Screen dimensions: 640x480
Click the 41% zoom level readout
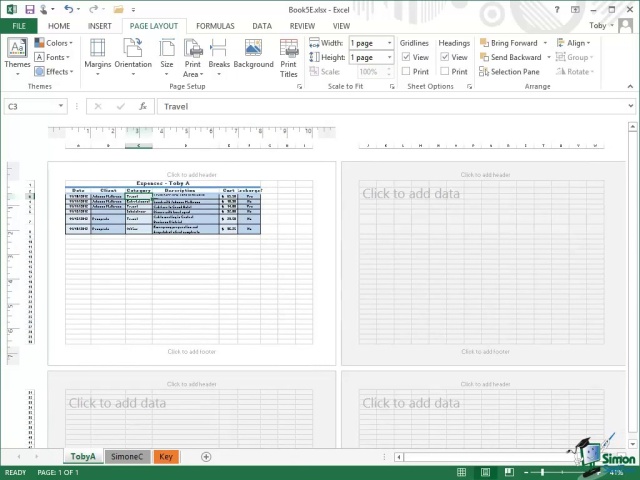tap(616, 473)
